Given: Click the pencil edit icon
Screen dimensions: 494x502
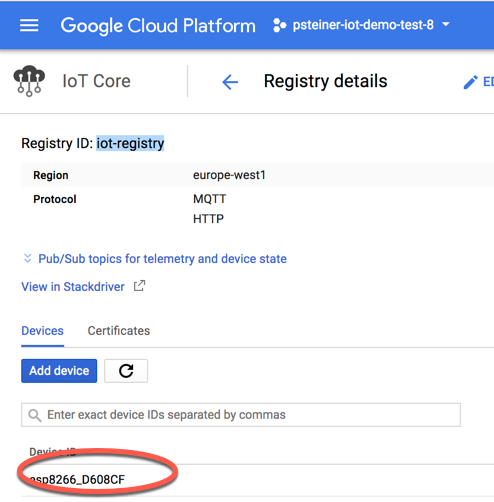Looking at the screenshot, I should coord(470,82).
